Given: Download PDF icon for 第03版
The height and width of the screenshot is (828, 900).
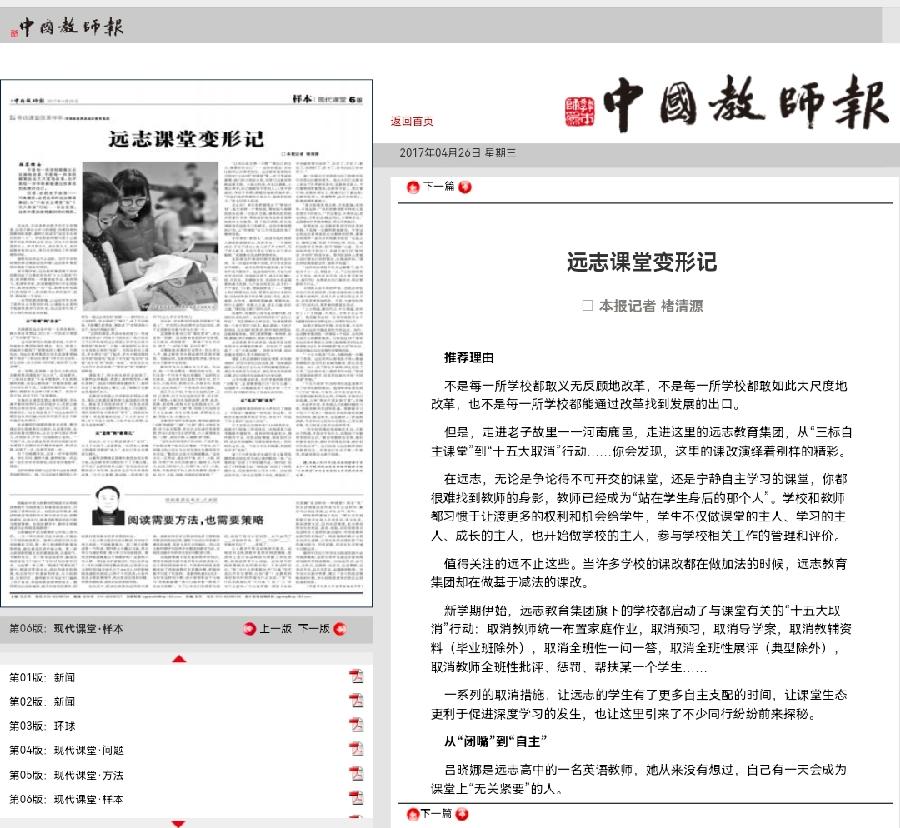Looking at the screenshot, I should [x=356, y=725].
